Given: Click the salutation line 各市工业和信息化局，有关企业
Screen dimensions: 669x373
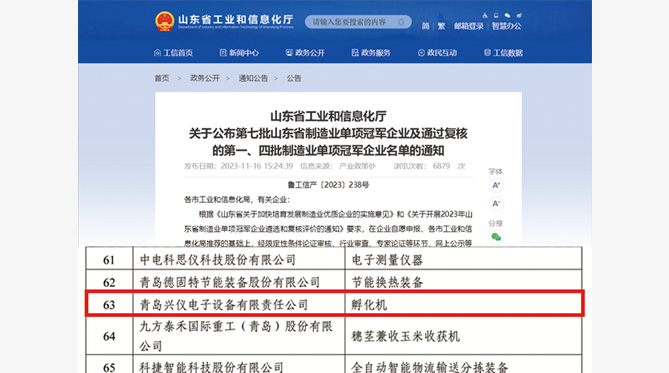Looking at the screenshot, I should (237, 199).
